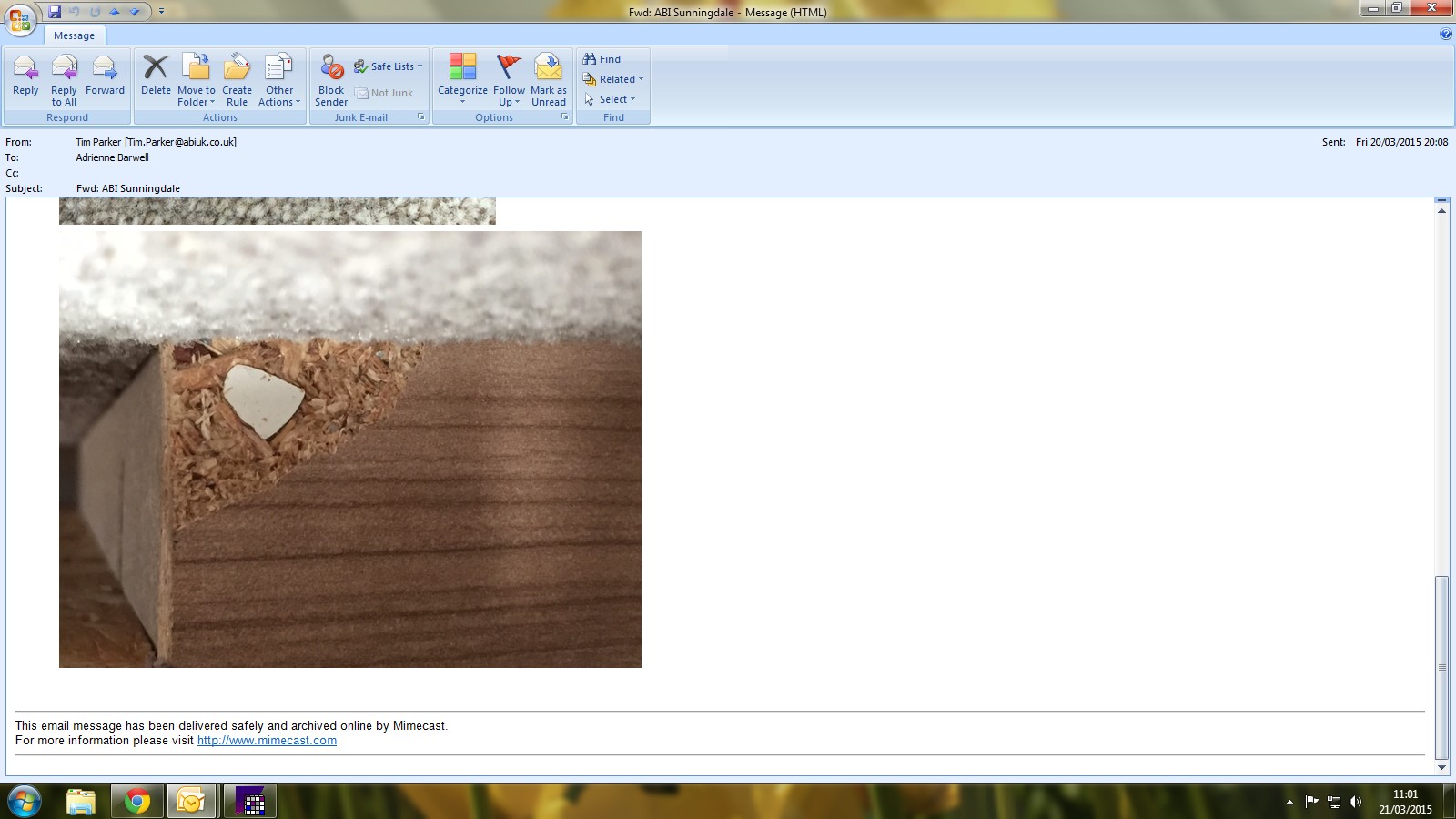Open the Related dropdown in Find group
The width and height of the screenshot is (1456, 819).
pos(613,79)
